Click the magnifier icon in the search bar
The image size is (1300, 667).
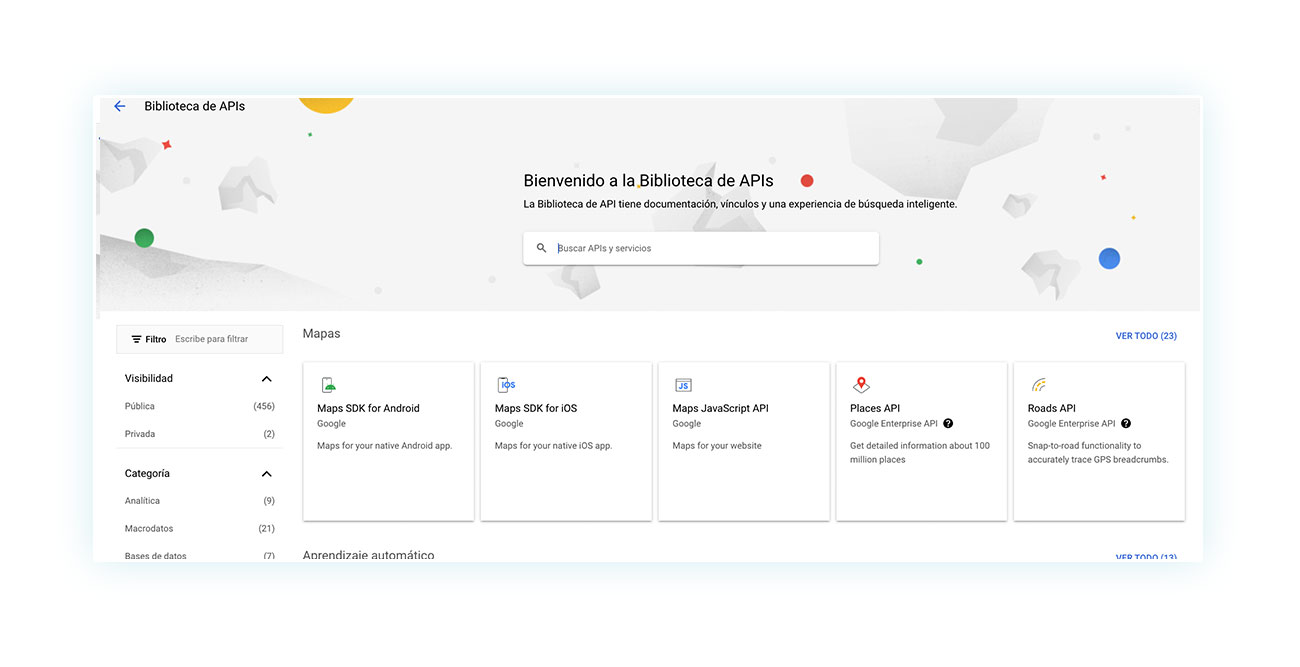(x=542, y=248)
